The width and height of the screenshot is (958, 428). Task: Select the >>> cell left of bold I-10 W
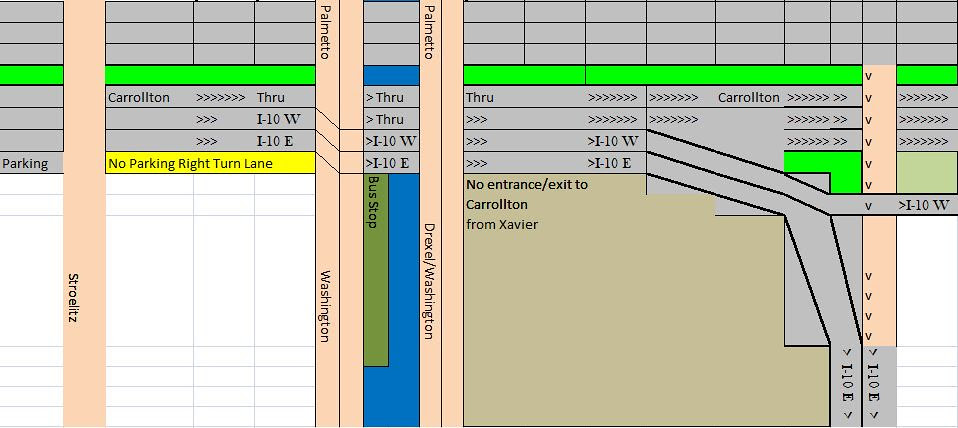point(224,119)
